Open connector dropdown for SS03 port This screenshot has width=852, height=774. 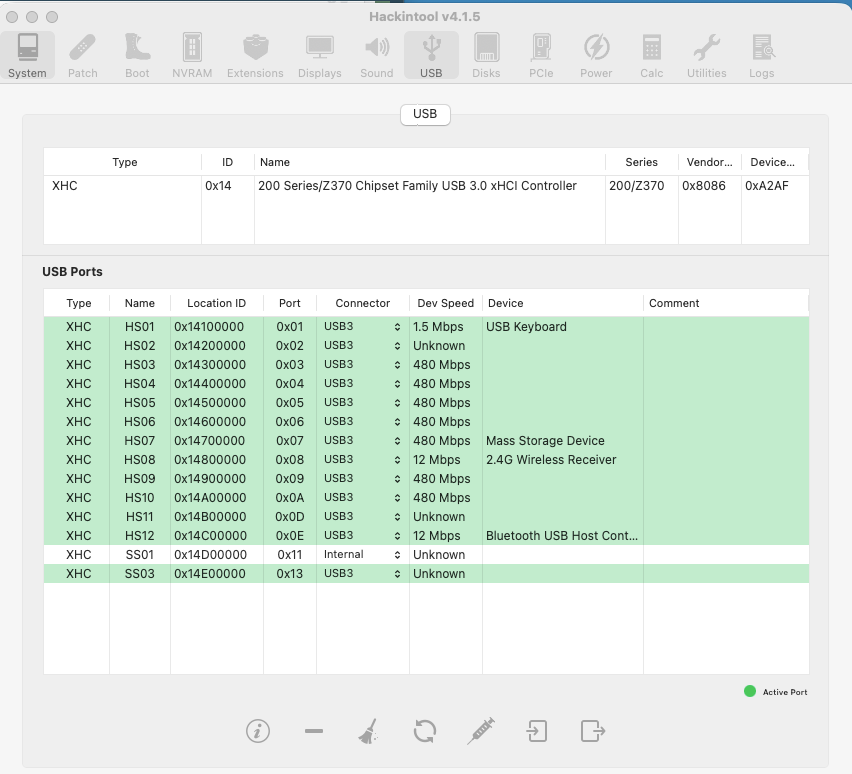(362, 574)
